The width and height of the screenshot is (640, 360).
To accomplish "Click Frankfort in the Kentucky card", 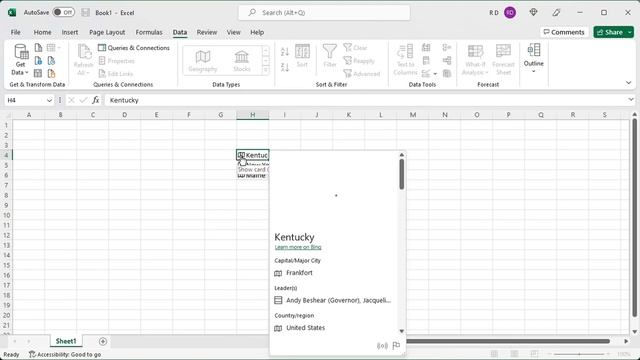I will pos(299,273).
